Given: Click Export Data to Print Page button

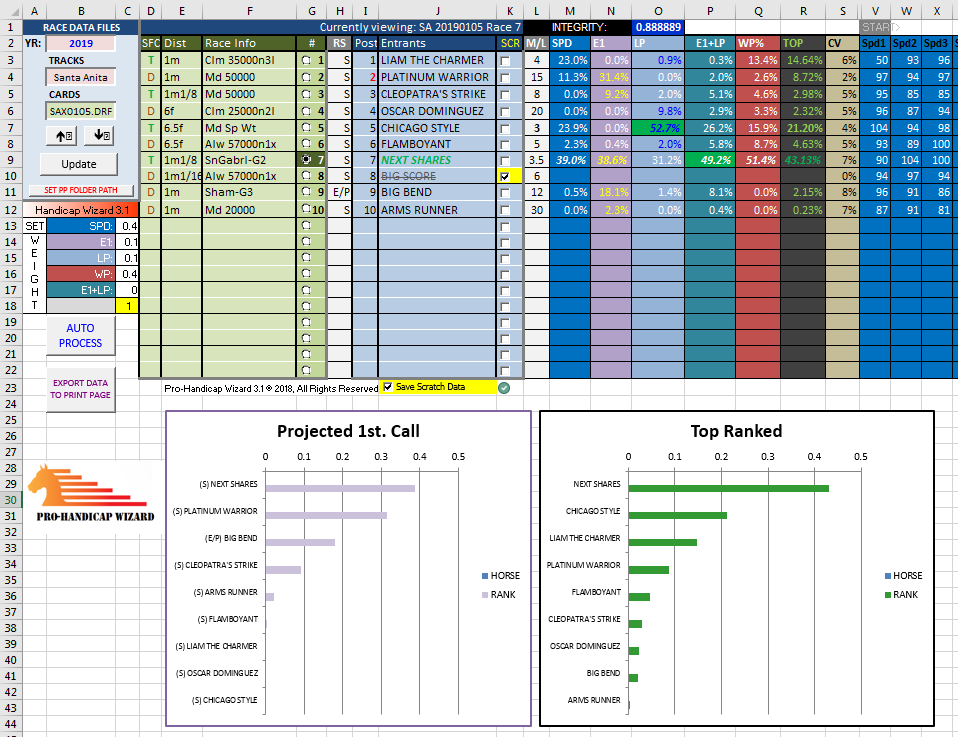Looking at the screenshot, I should click(80, 389).
